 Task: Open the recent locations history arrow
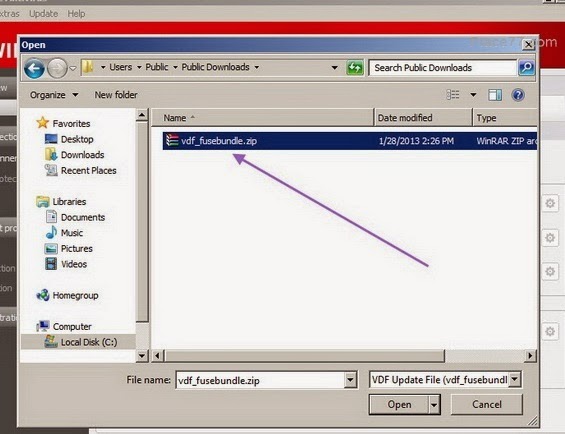[x=73, y=68]
